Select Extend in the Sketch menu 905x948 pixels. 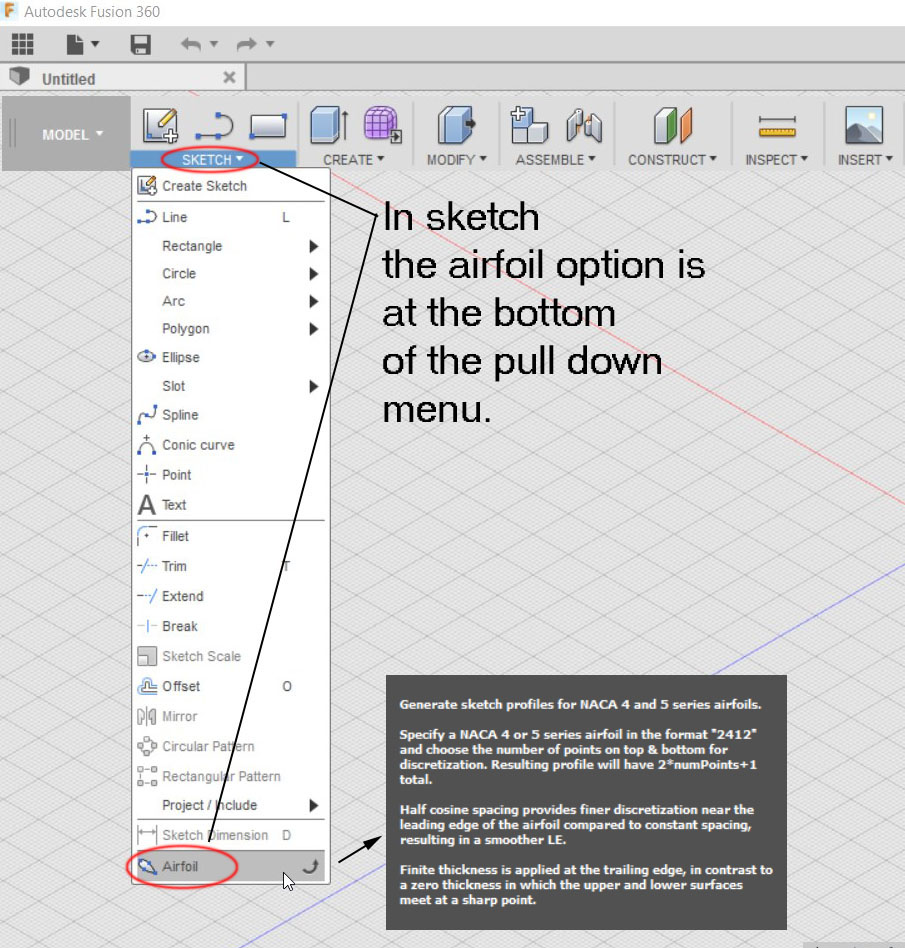coord(231,596)
